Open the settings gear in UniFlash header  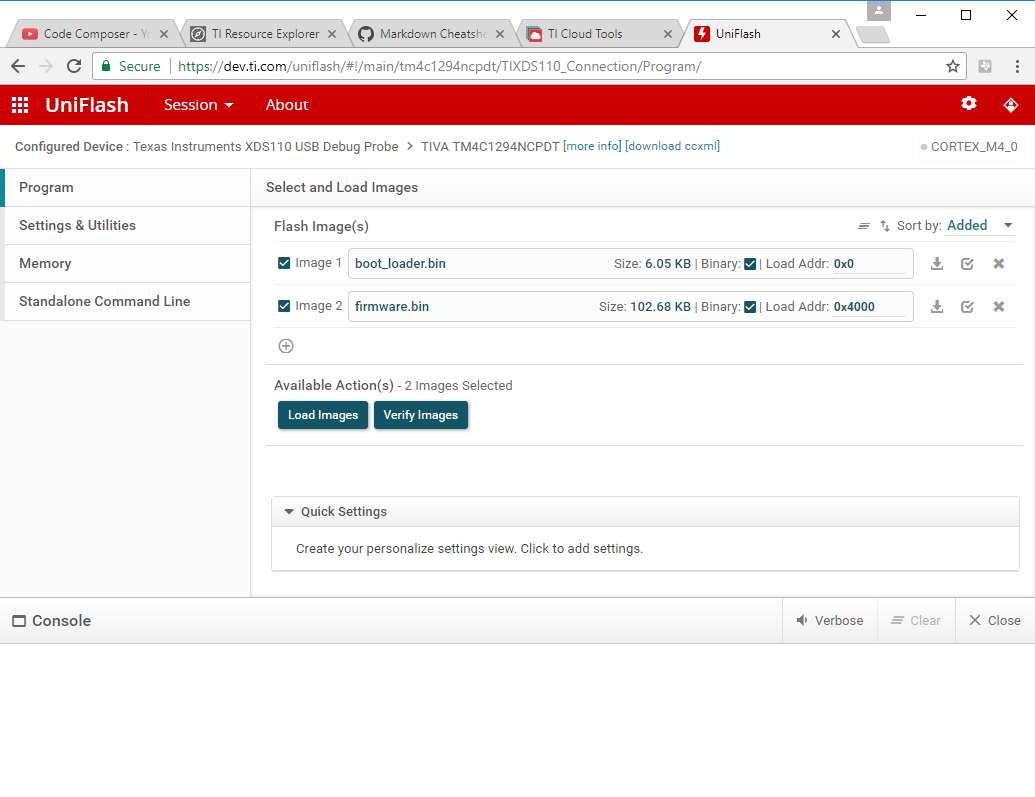pos(968,104)
